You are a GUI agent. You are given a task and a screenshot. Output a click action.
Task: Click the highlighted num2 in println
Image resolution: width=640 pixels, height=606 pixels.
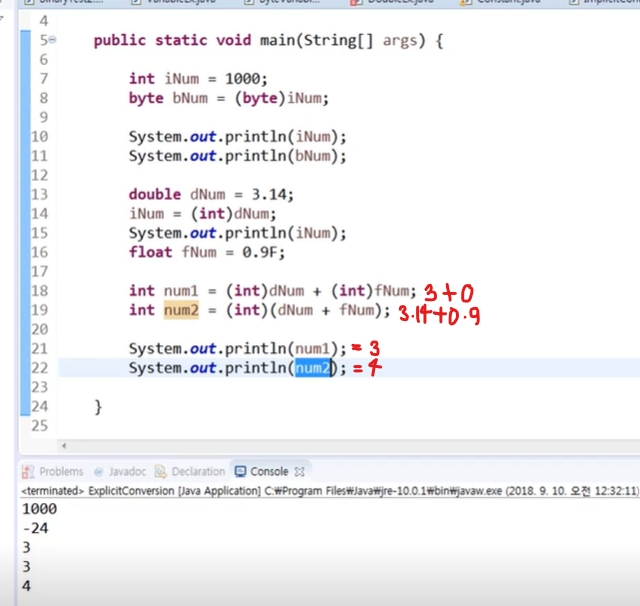click(x=313, y=368)
